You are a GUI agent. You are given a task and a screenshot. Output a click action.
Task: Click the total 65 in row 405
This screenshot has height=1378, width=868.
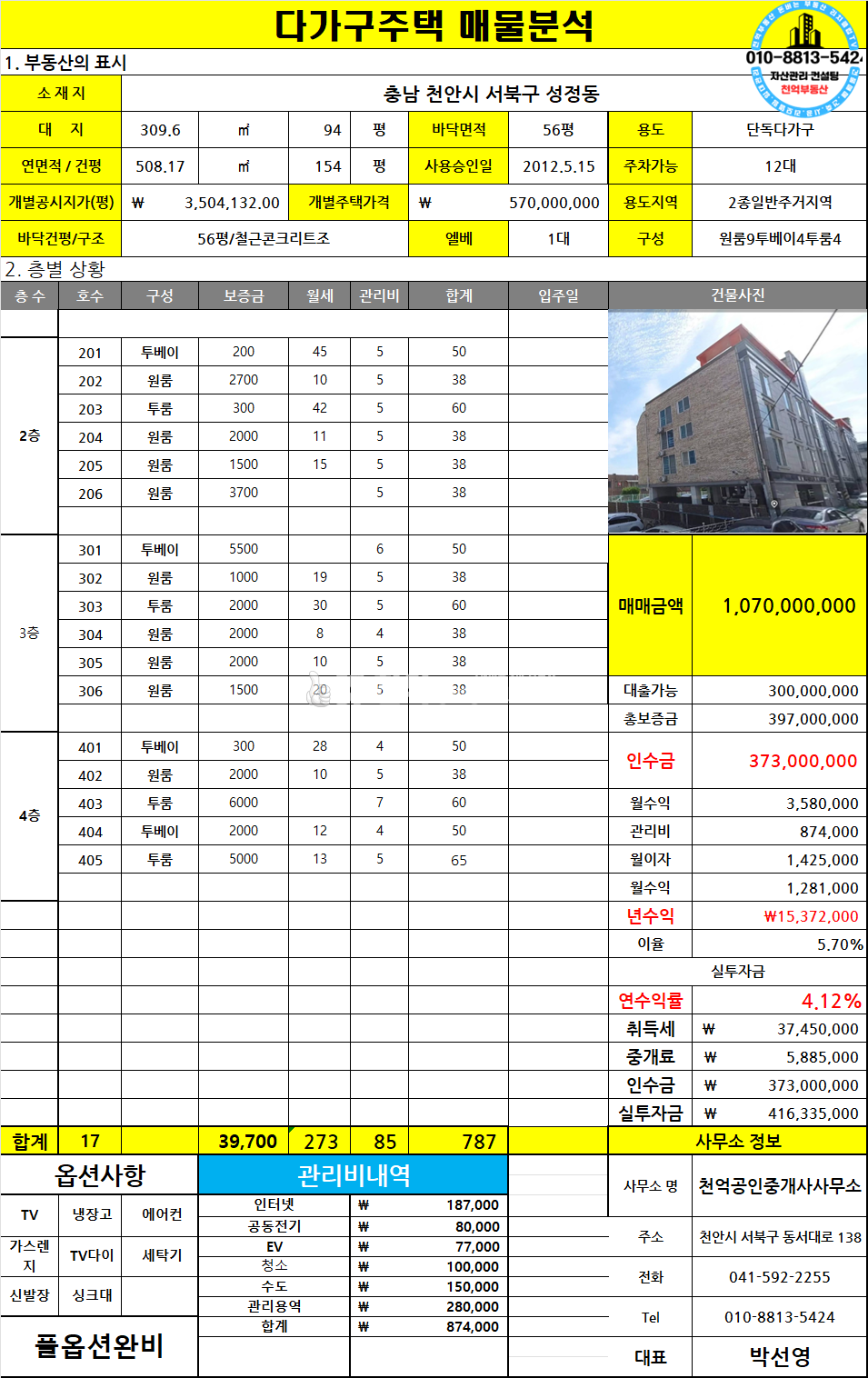tap(459, 860)
